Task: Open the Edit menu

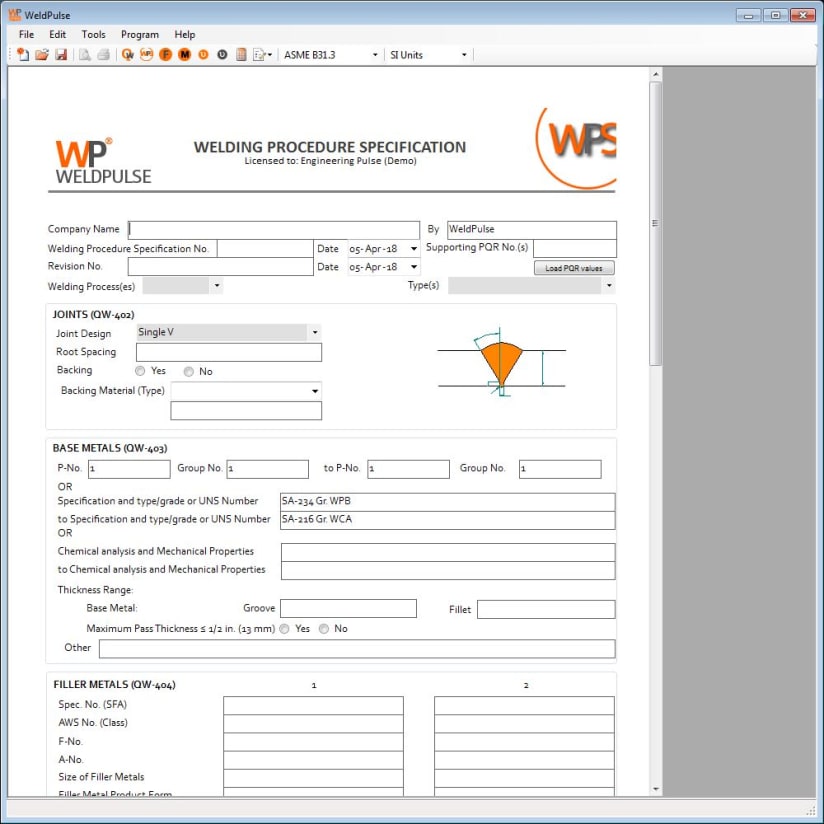Action: click(x=57, y=35)
